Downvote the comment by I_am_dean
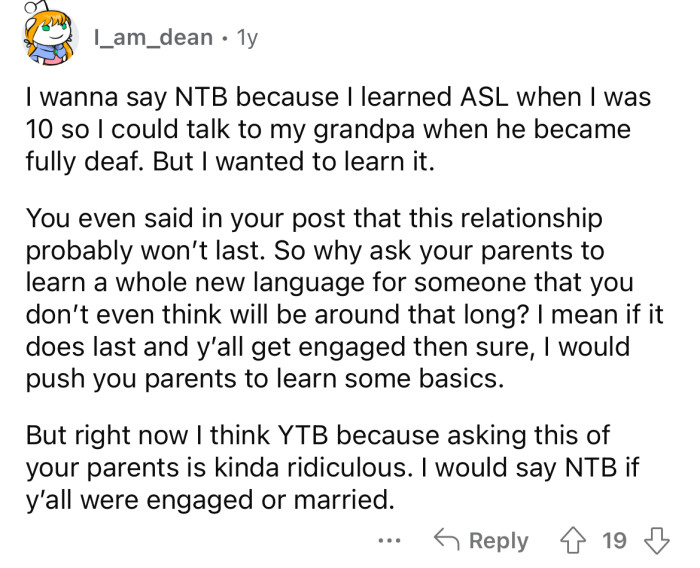This screenshot has height=568, width=700. tap(654, 540)
